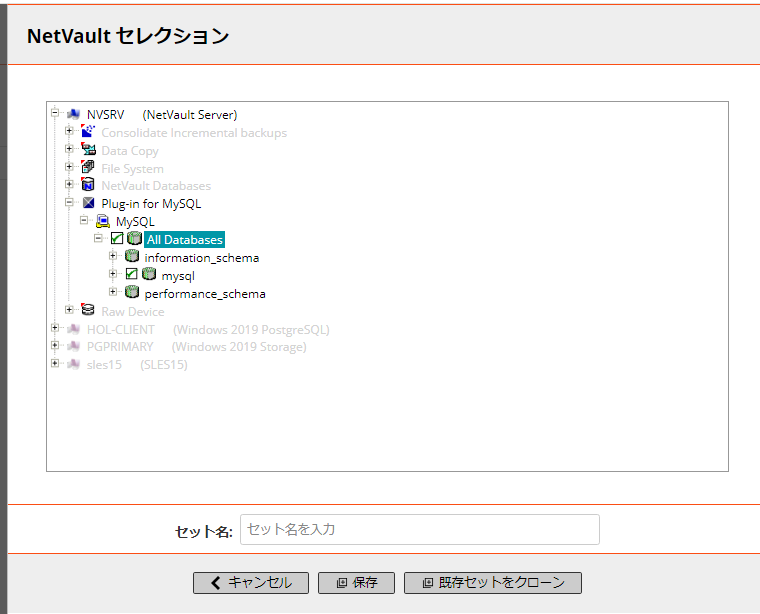Click the 既存セットをクローン button
Viewport: 760px width, 614px height.
(492, 583)
